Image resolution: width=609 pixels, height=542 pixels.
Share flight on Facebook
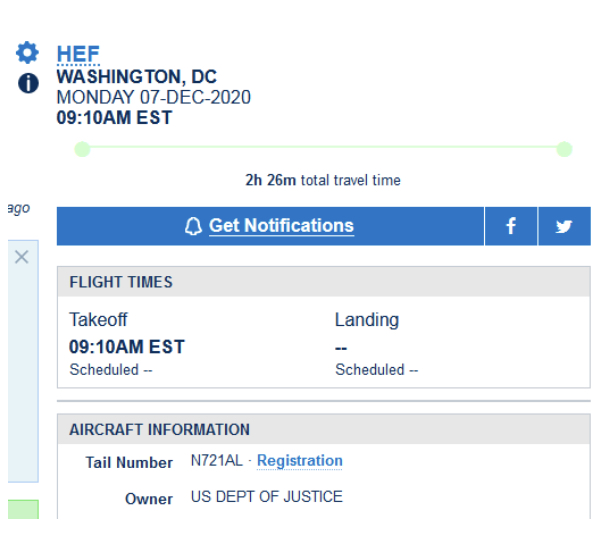[511, 226]
